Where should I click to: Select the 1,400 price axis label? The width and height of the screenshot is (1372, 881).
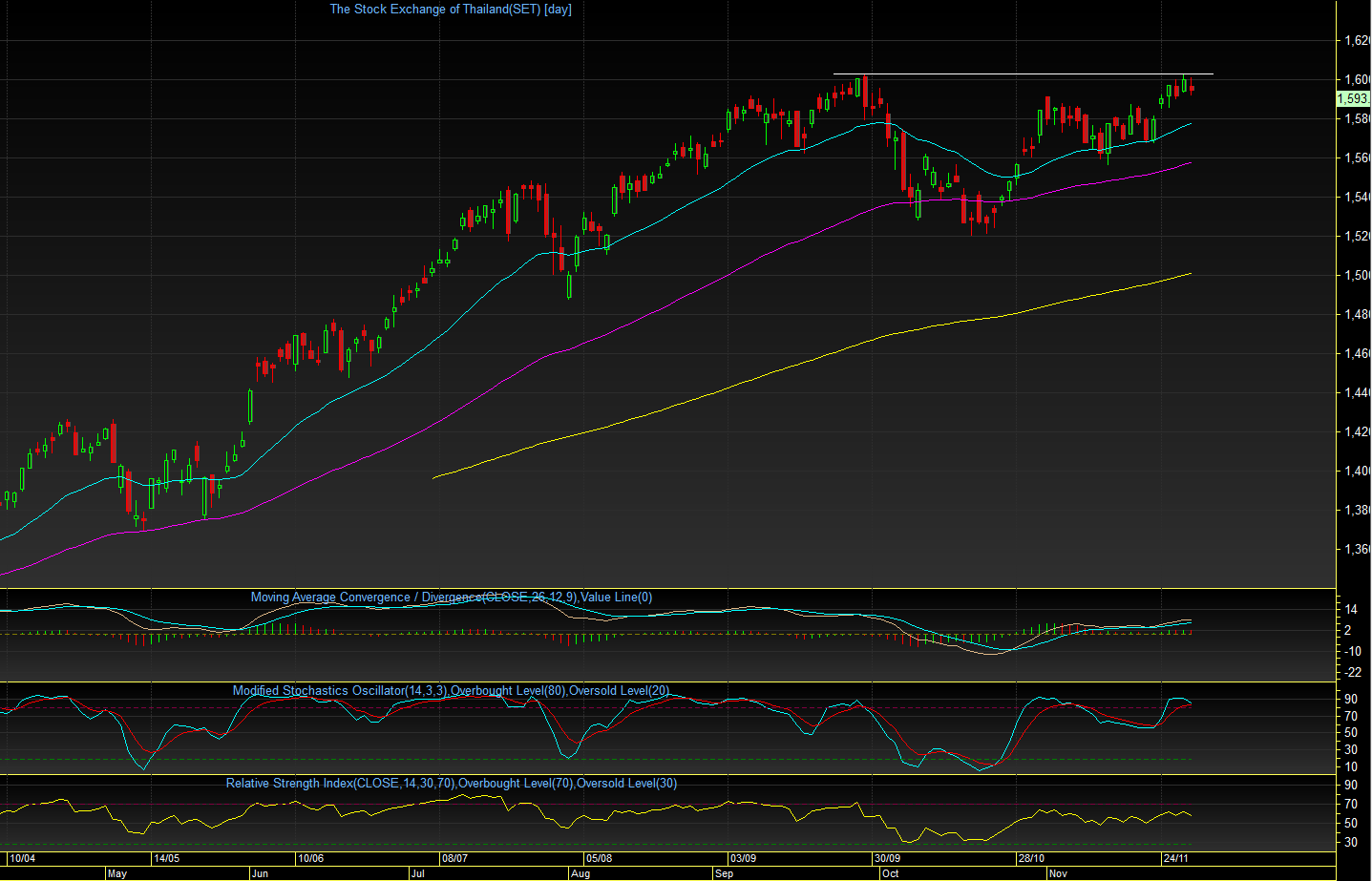(1357, 472)
